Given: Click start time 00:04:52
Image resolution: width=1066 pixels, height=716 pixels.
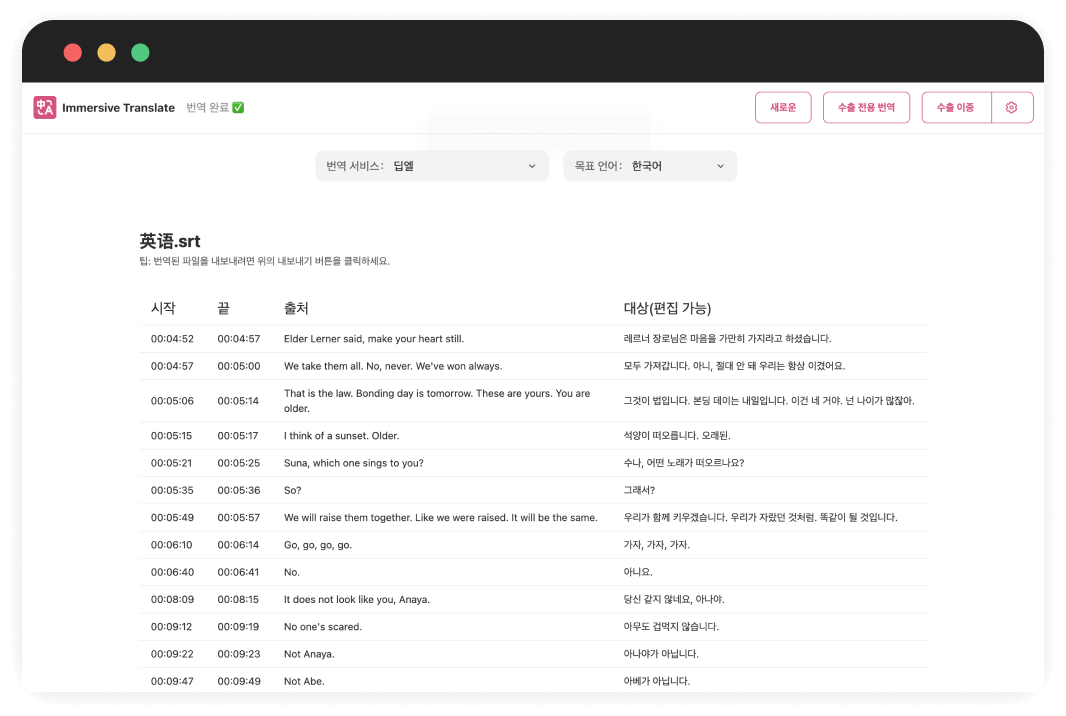Looking at the screenshot, I should [x=172, y=339].
